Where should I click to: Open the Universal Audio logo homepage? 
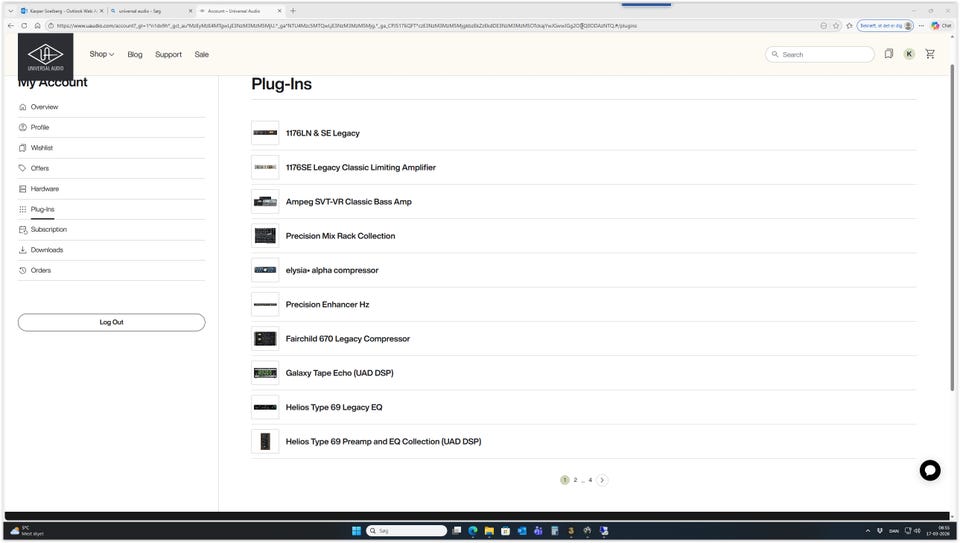pyautogui.click(x=45, y=57)
